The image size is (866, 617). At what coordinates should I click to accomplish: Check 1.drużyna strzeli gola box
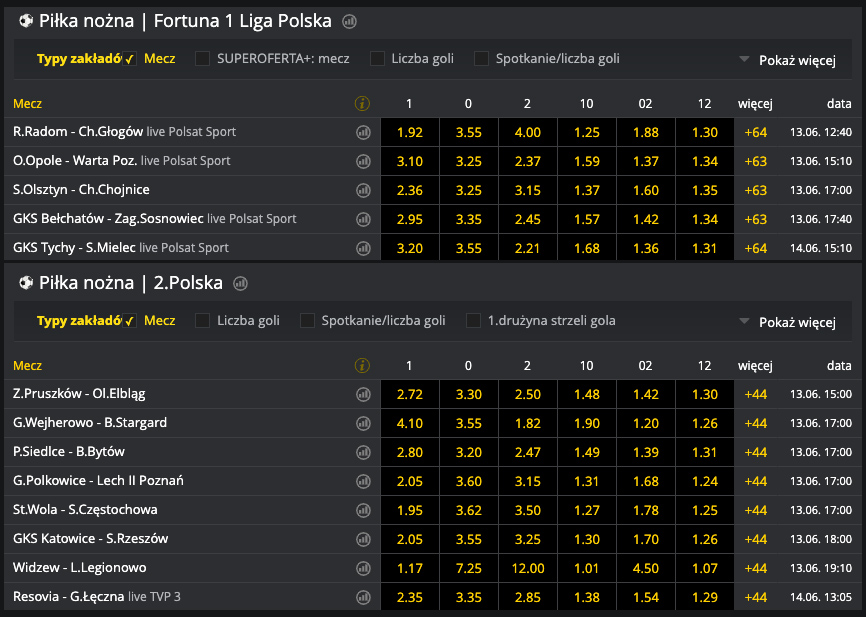pos(473,321)
